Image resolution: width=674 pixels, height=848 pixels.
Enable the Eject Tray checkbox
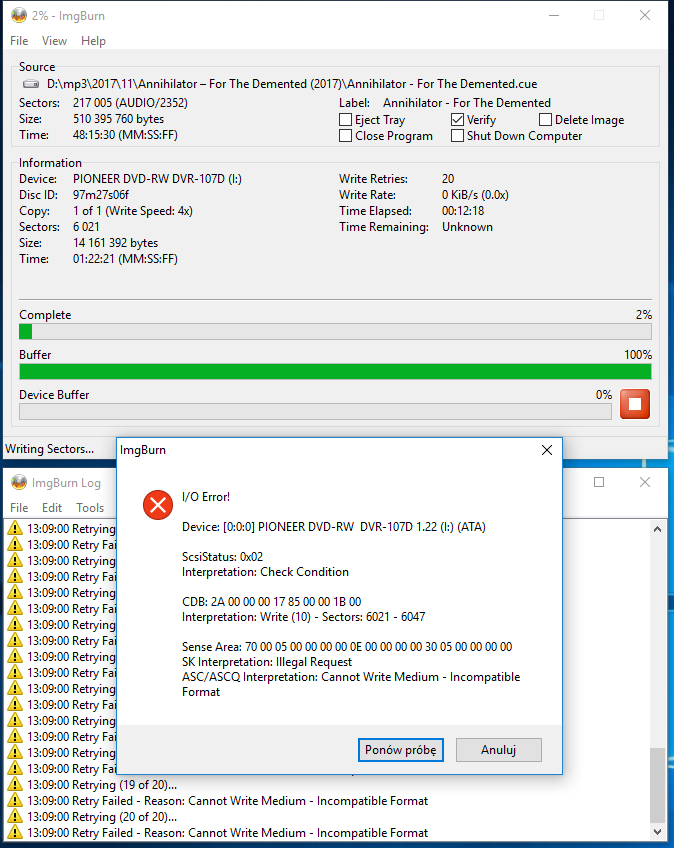pos(345,120)
